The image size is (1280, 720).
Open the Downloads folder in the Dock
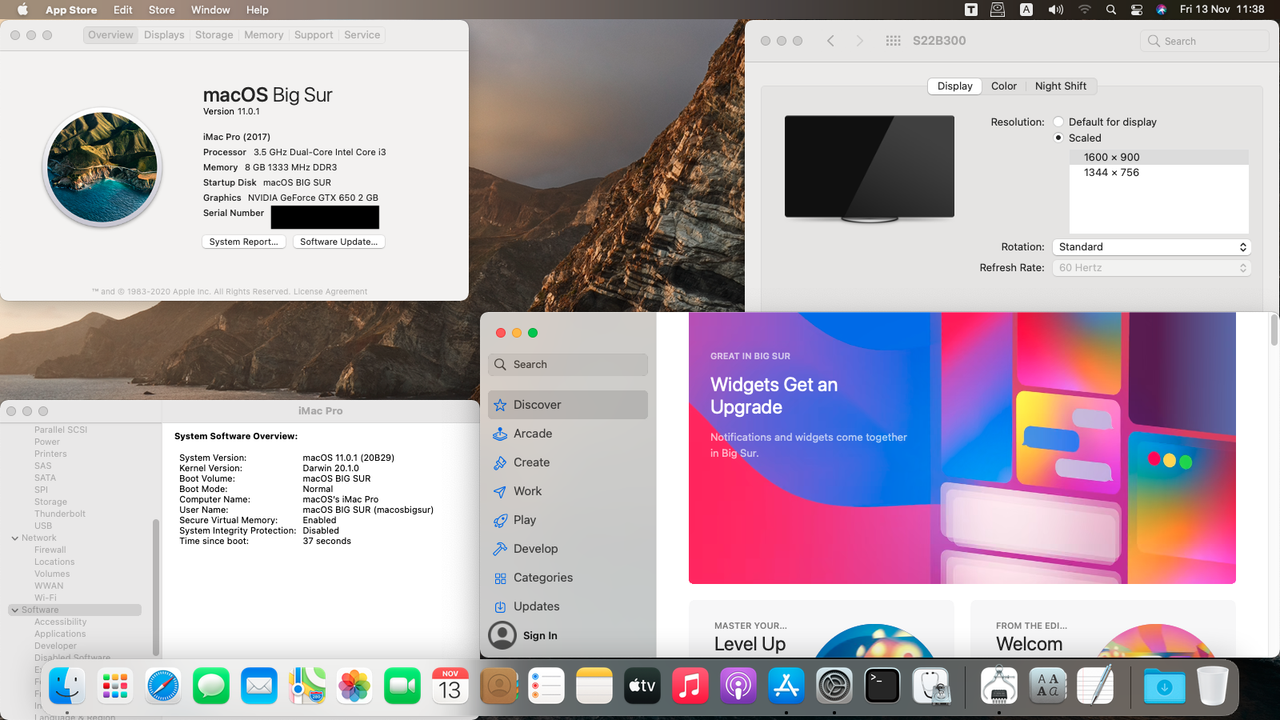click(1164, 686)
